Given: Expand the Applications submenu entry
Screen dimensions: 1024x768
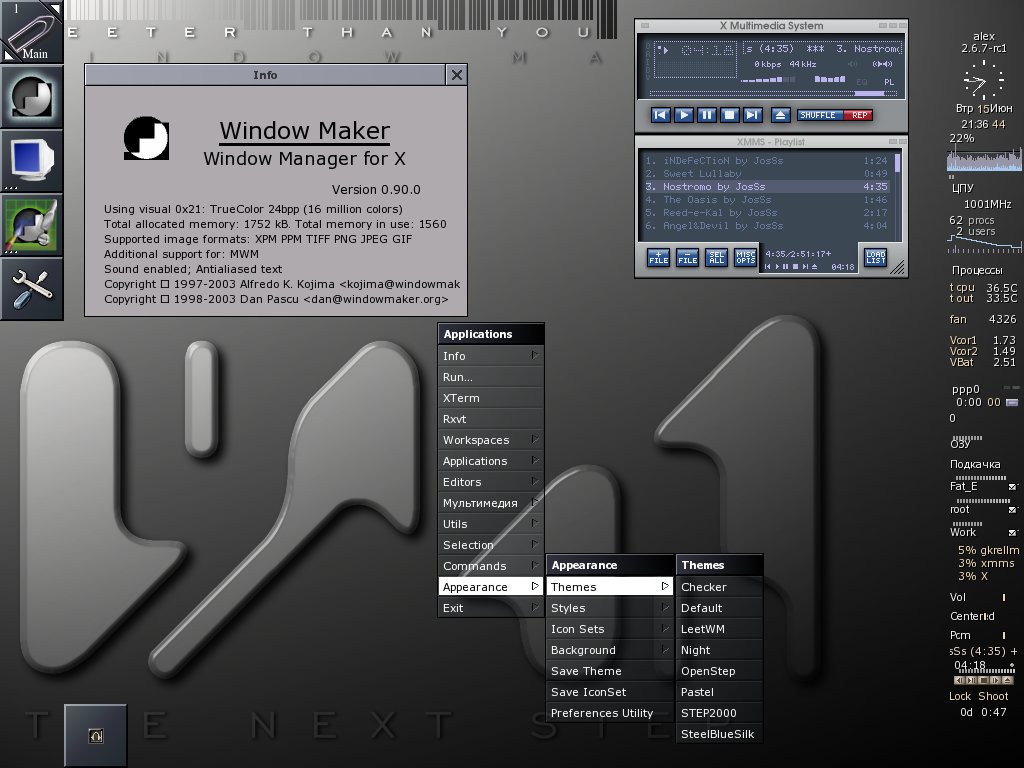Looking at the screenshot, I should coord(490,460).
